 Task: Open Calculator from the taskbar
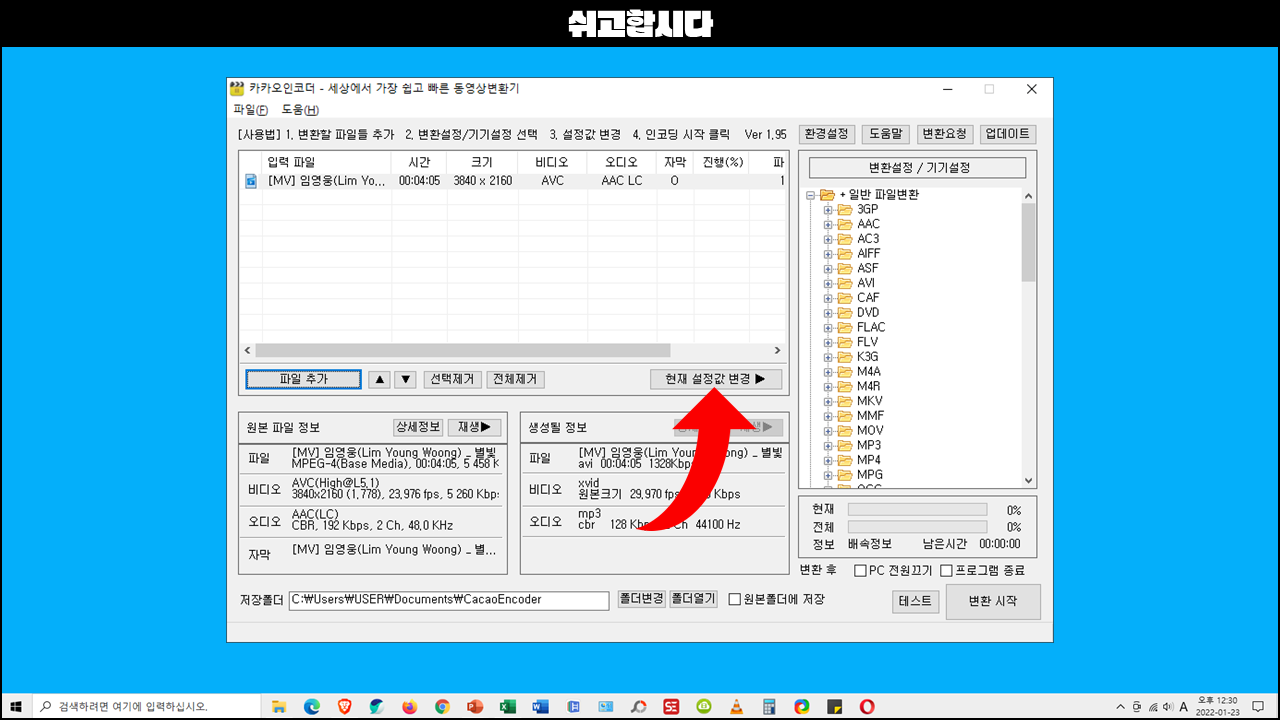pos(769,706)
